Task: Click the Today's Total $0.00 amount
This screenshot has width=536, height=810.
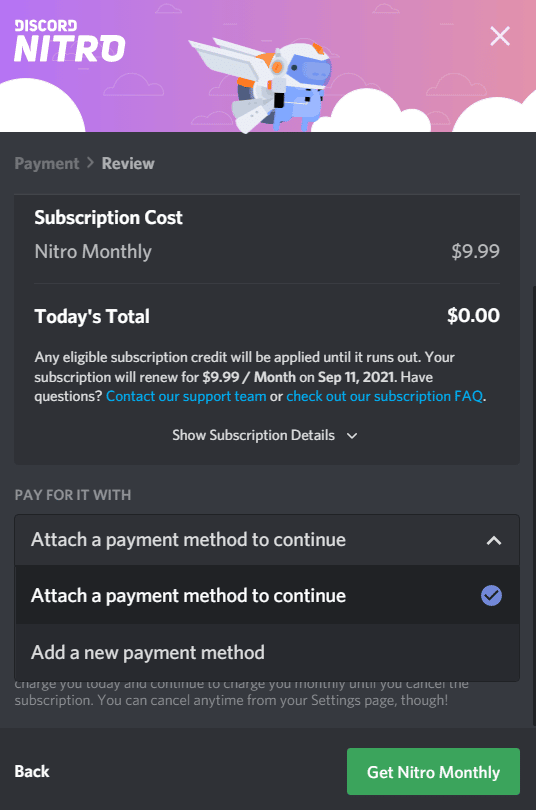Action: click(x=473, y=316)
